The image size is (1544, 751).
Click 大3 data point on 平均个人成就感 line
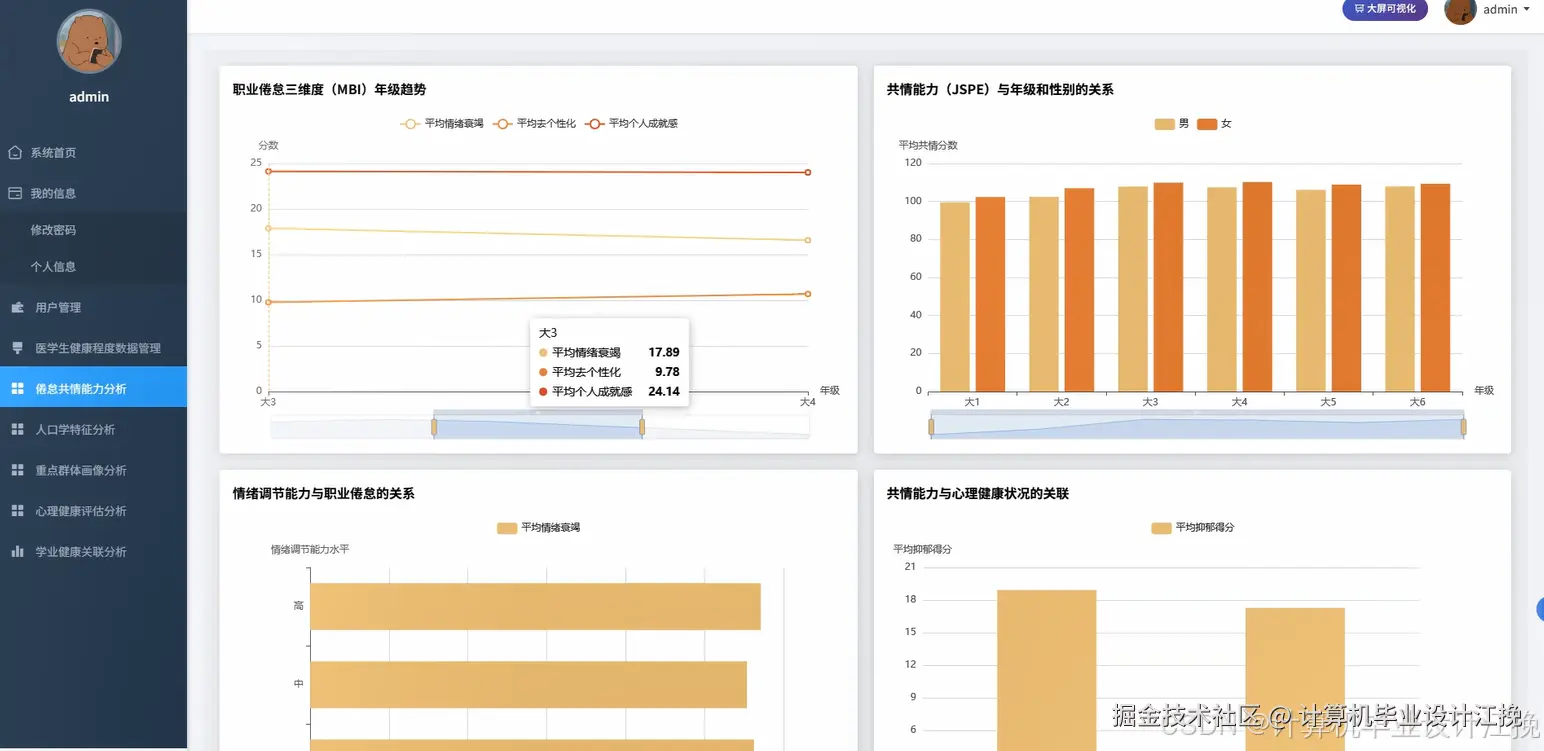269,171
